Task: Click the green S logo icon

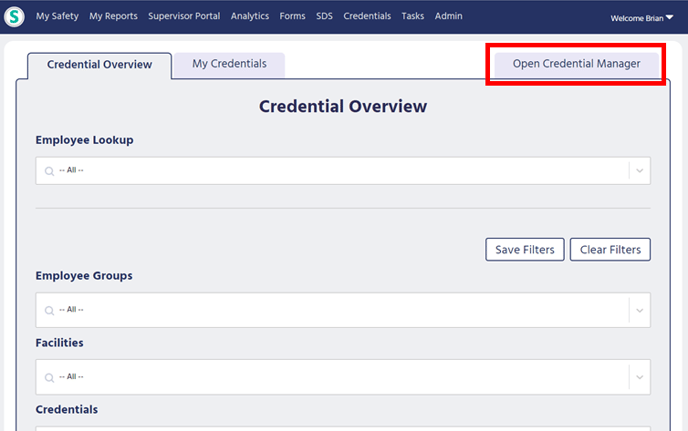Action: coord(14,17)
